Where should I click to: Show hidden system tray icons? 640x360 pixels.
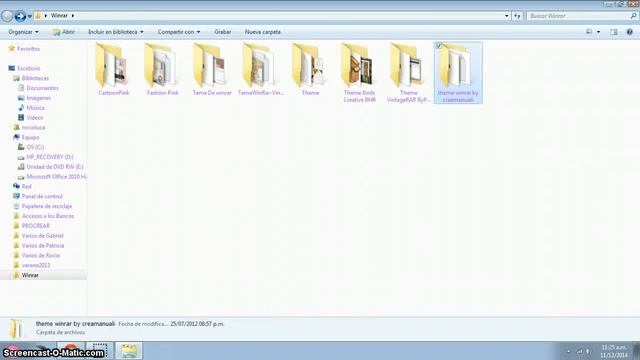[x=569, y=351]
